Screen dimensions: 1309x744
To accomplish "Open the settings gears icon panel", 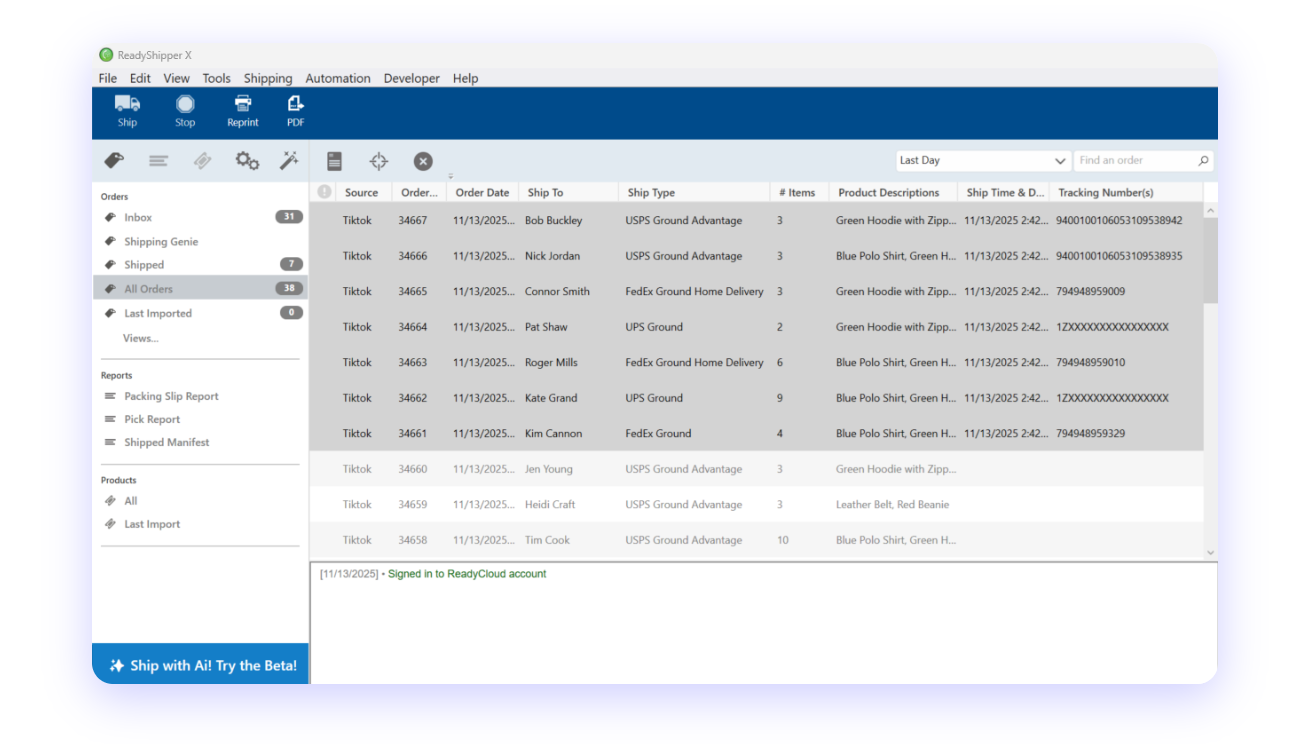I will [247, 161].
